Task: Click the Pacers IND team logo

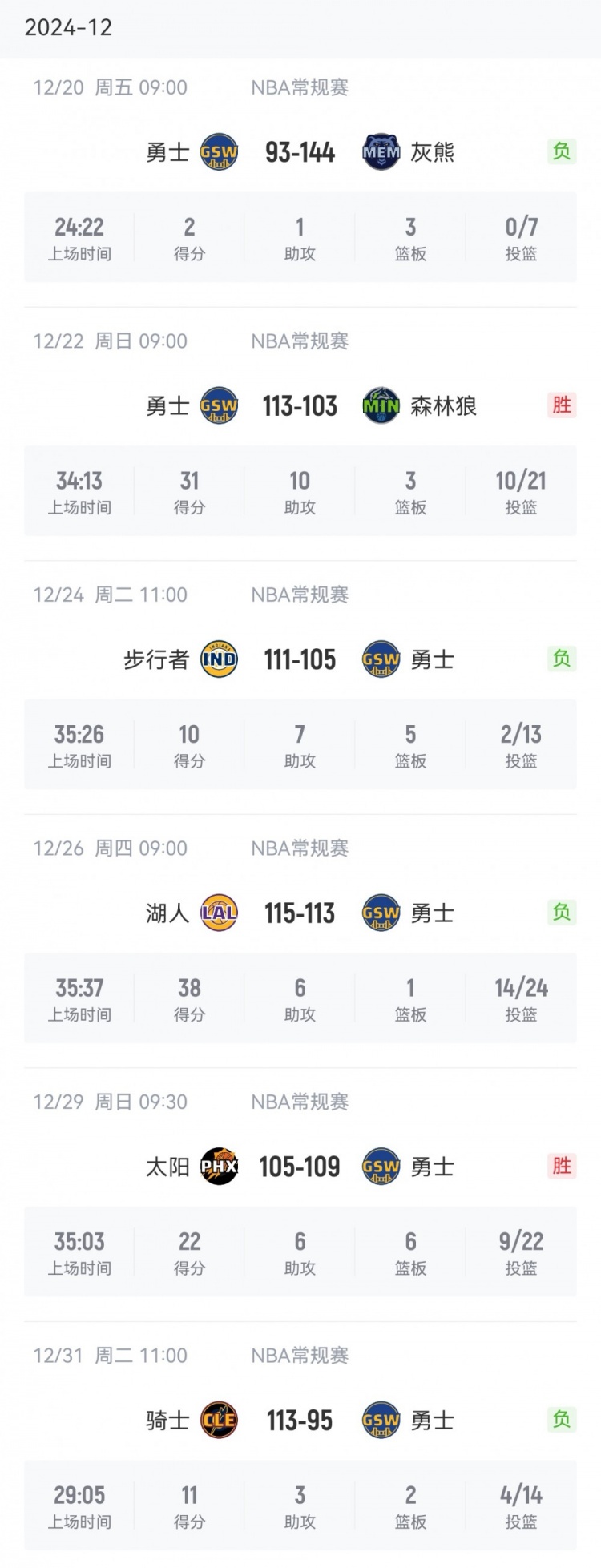Action: [x=219, y=659]
